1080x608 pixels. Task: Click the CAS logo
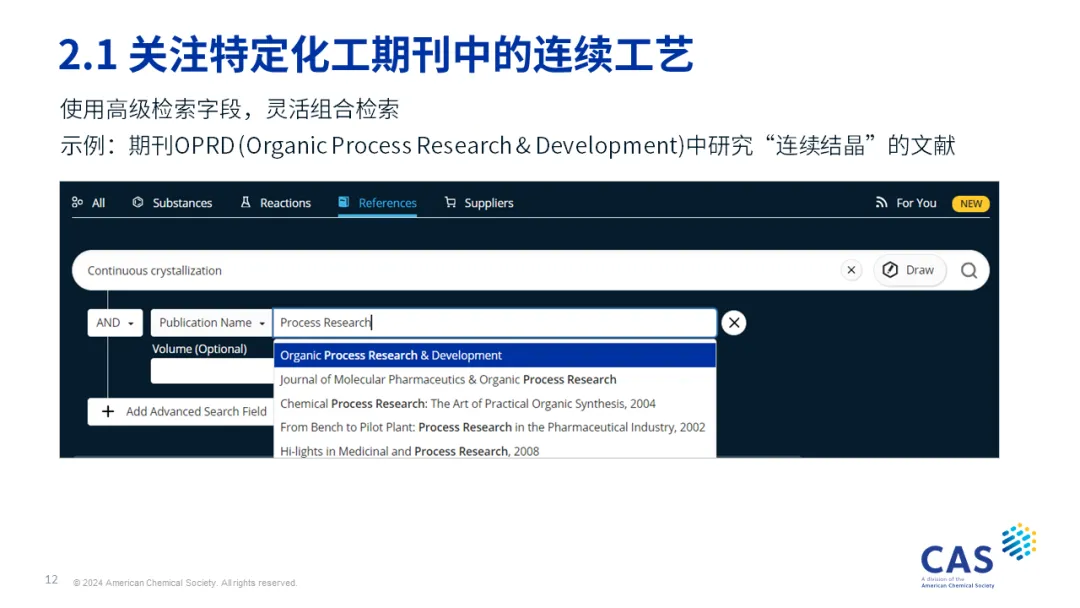pyautogui.click(x=978, y=556)
